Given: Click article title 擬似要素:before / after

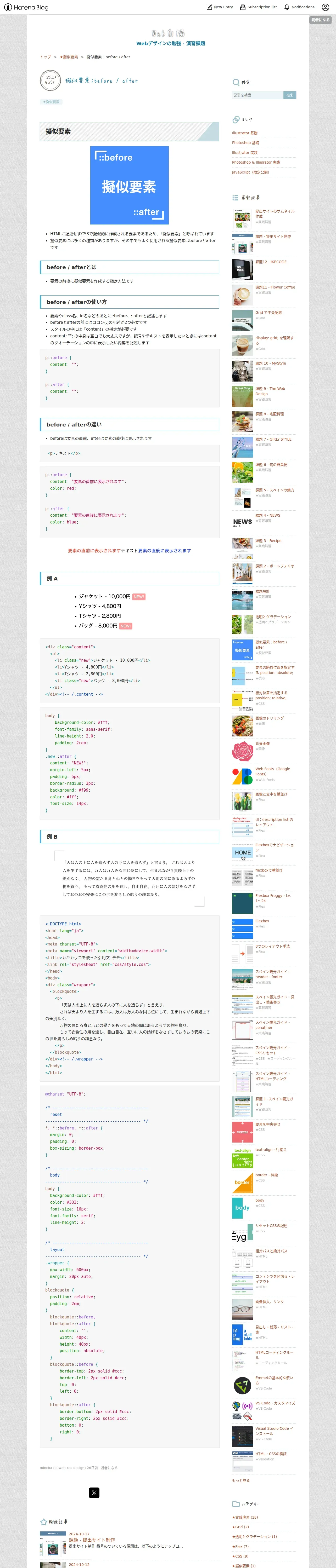Looking at the screenshot, I should click(x=101, y=80).
